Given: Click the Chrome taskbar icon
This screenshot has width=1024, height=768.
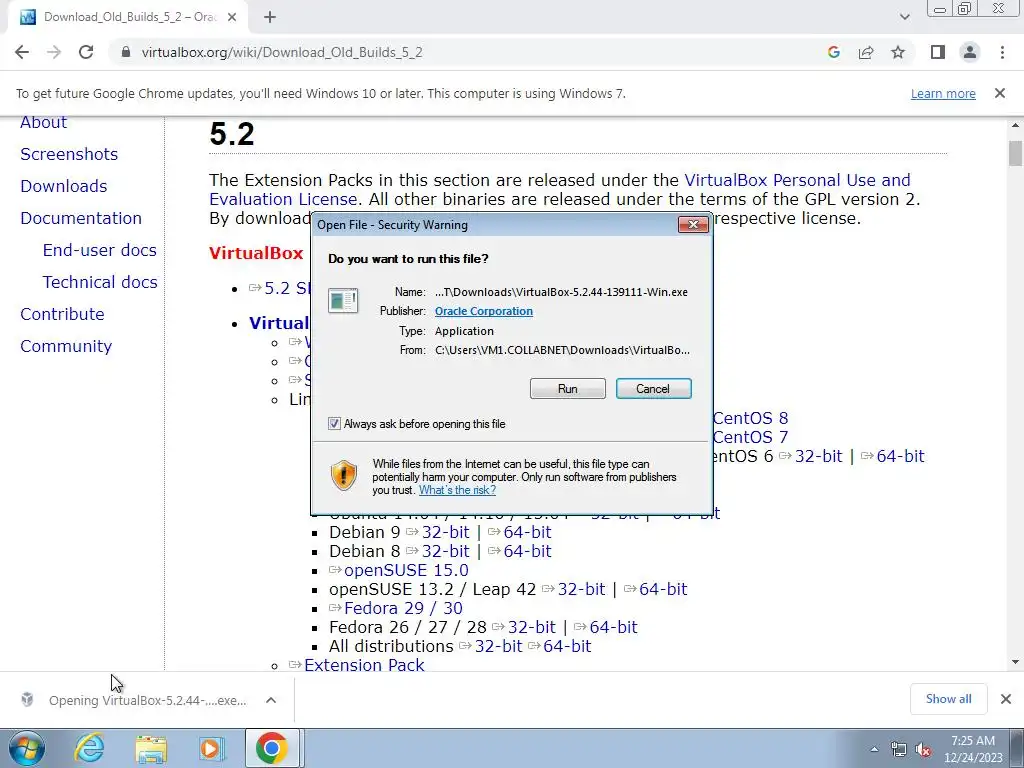Looking at the screenshot, I should coord(272,748).
